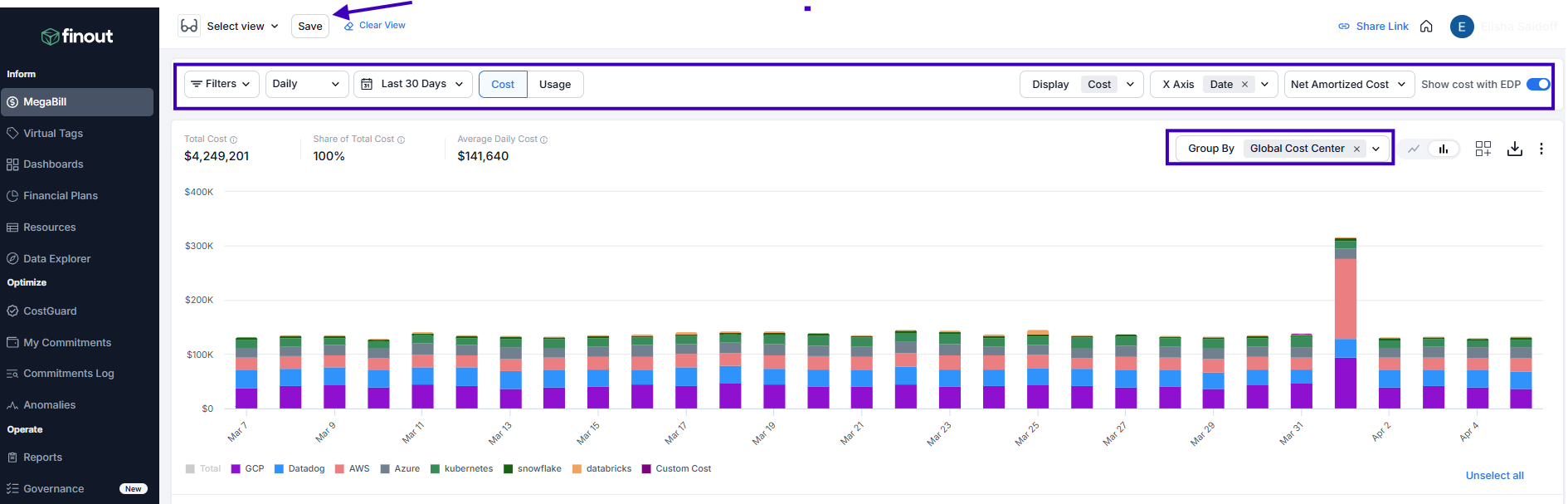The width and height of the screenshot is (1568, 504).
Task: Toggle Total series in legend
Action: [x=203, y=469]
